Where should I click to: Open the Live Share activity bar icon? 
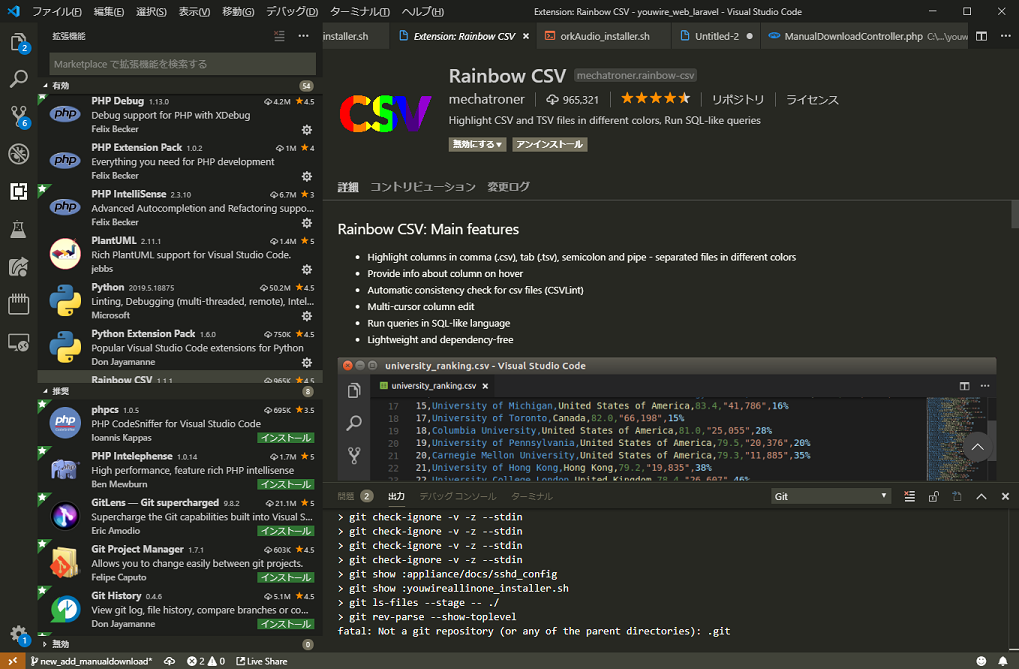pyautogui.click(x=19, y=267)
